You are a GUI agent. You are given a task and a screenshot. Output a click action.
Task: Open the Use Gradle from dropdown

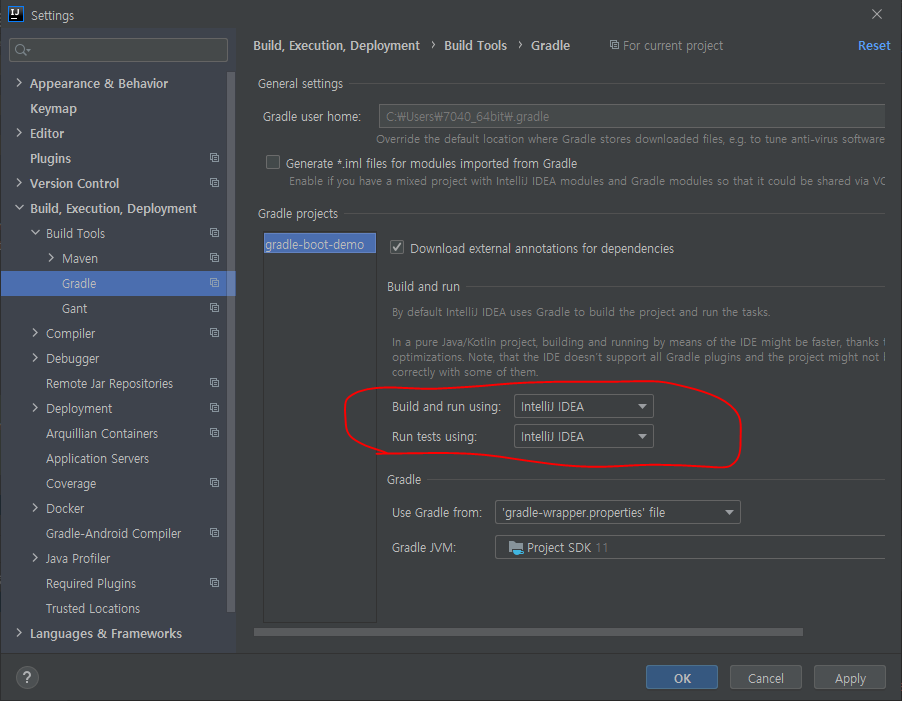[617, 512]
